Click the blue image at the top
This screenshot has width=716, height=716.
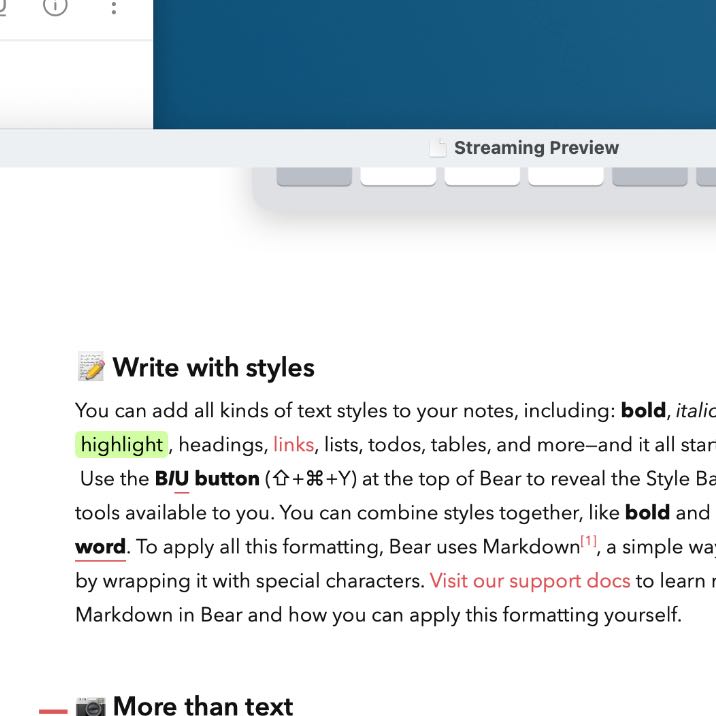tap(434, 64)
